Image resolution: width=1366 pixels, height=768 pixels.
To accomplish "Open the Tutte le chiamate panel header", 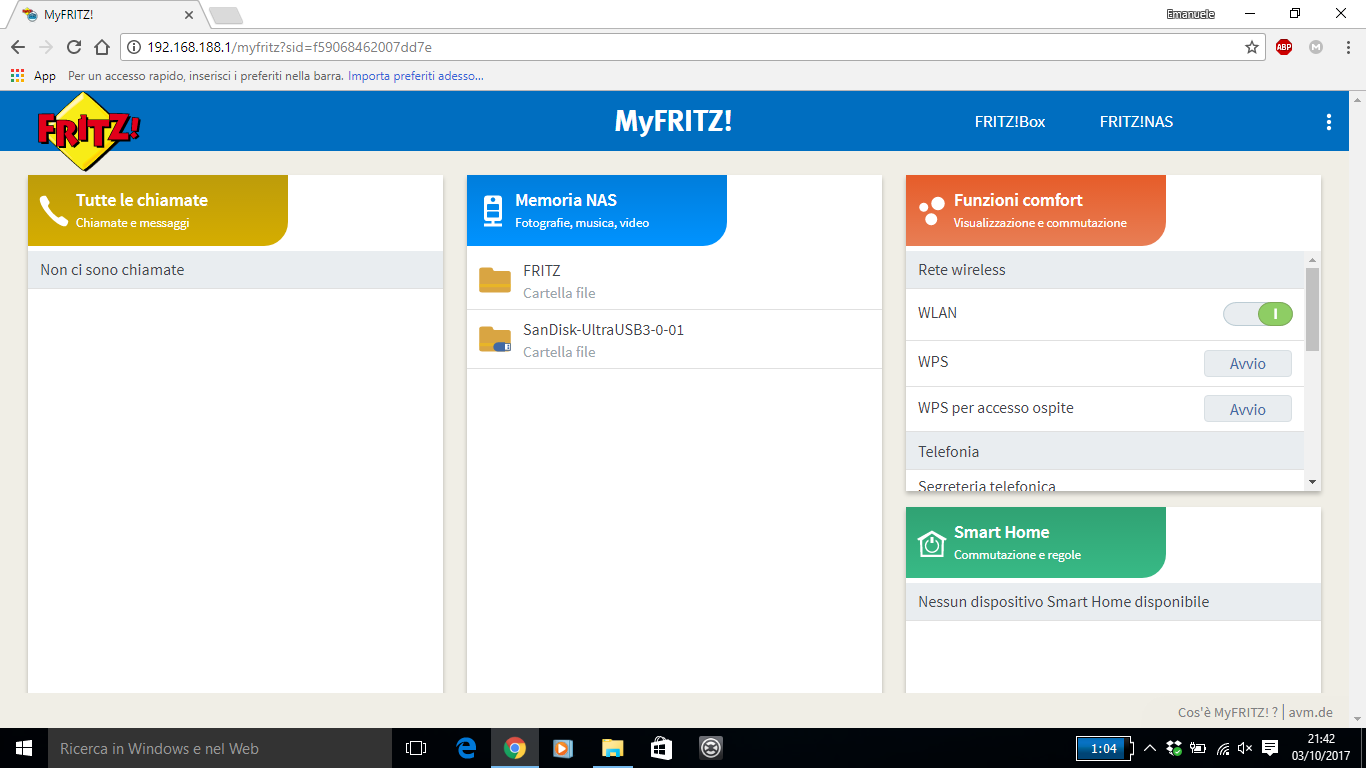I will (x=157, y=210).
